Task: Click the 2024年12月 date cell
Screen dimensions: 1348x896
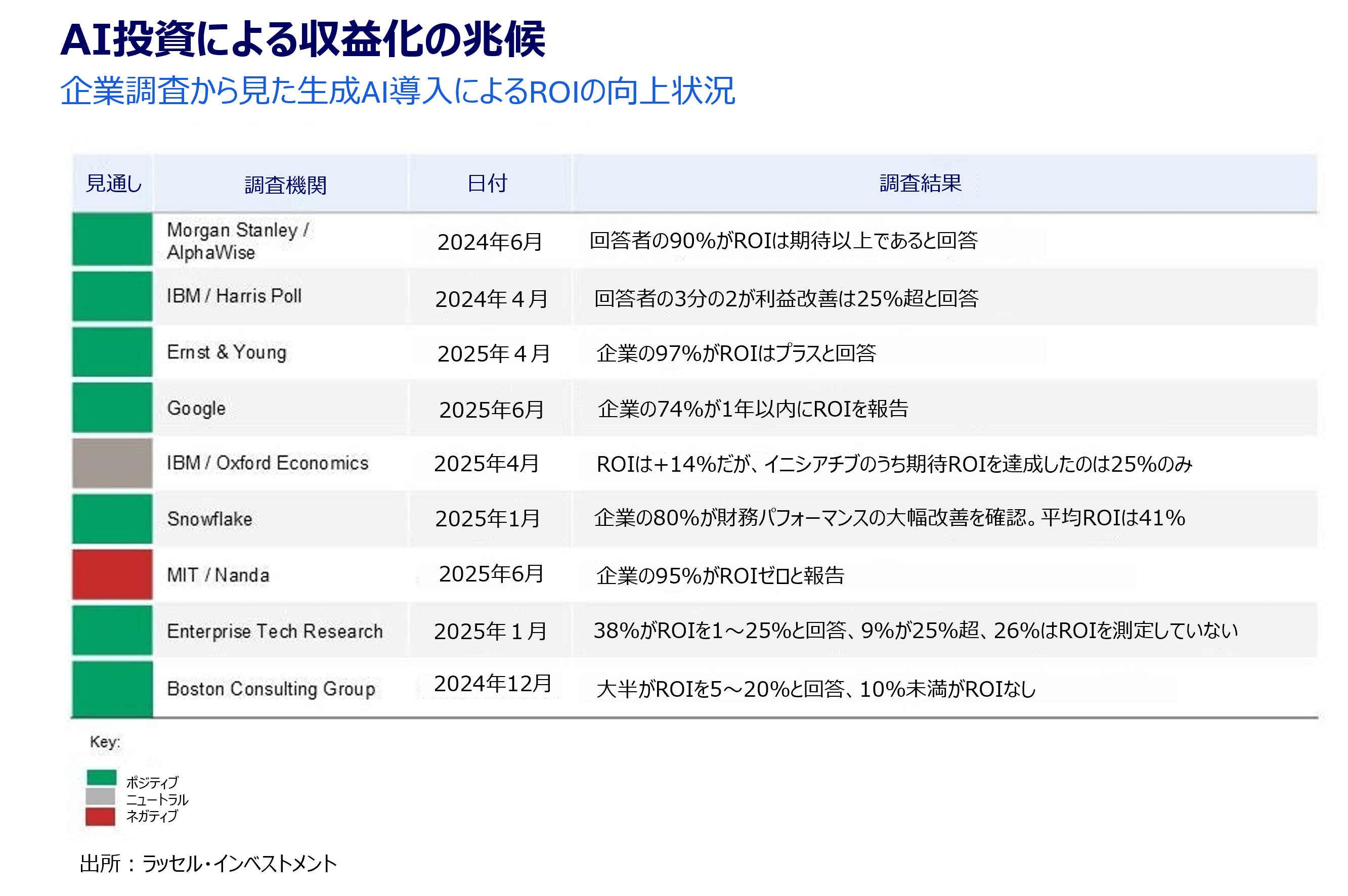Action: pyautogui.click(x=492, y=684)
